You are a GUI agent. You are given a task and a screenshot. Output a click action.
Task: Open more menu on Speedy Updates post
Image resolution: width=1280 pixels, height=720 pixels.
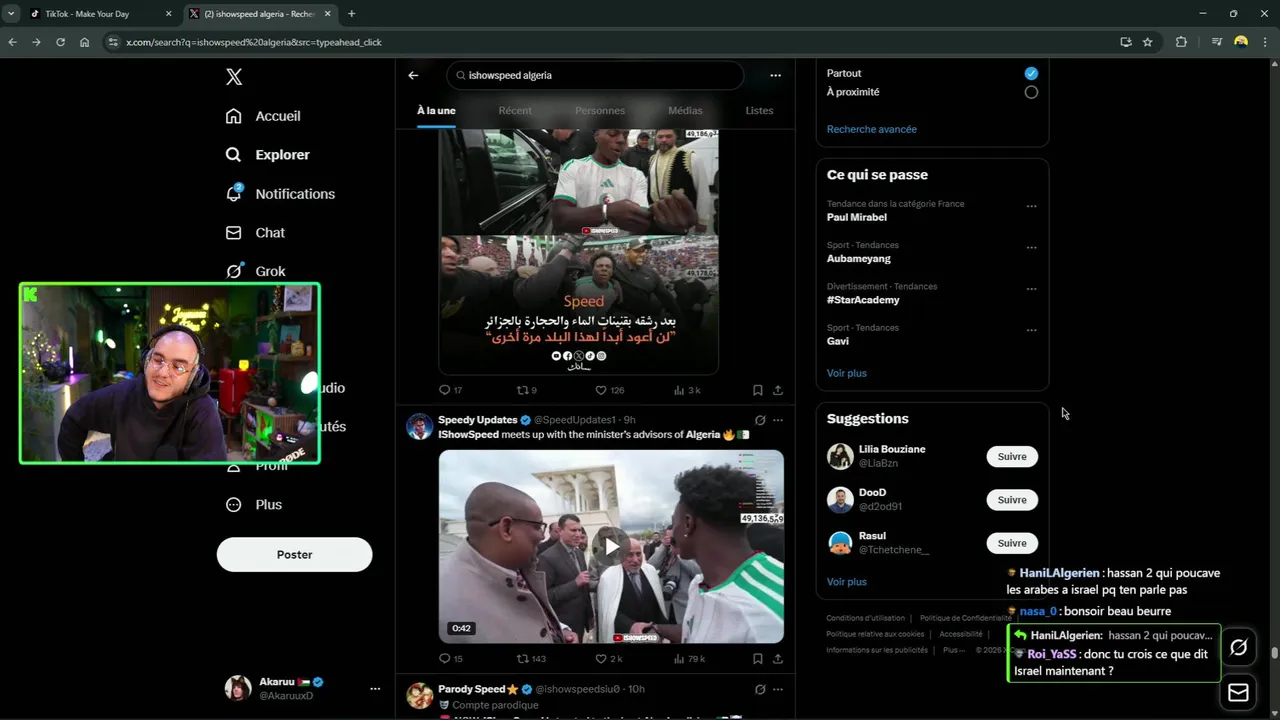pyautogui.click(x=778, y=420)
